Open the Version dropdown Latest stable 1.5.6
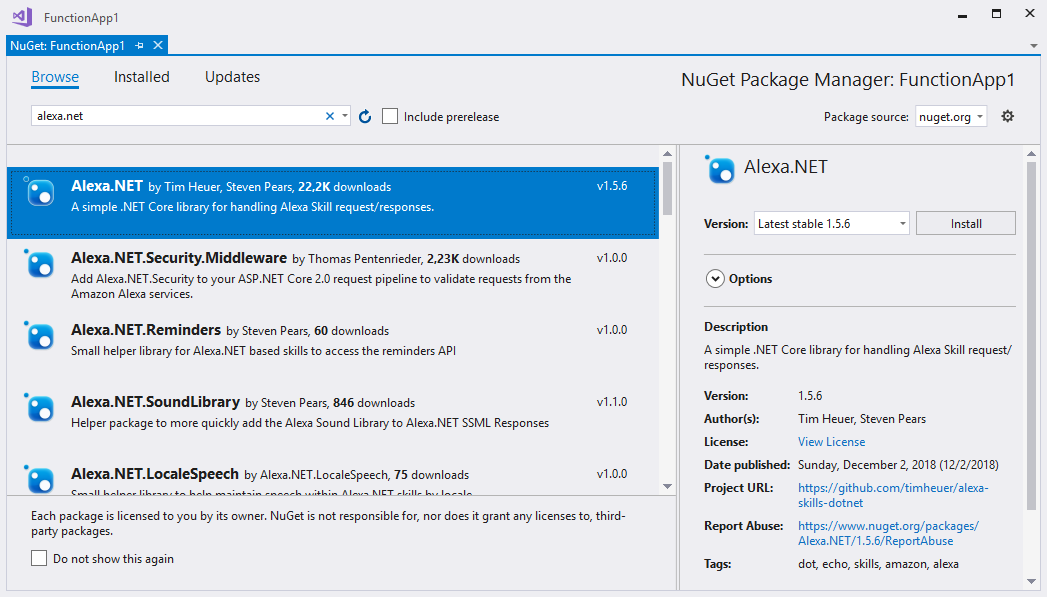1047x597 pixels. click(x=831, y=224)
